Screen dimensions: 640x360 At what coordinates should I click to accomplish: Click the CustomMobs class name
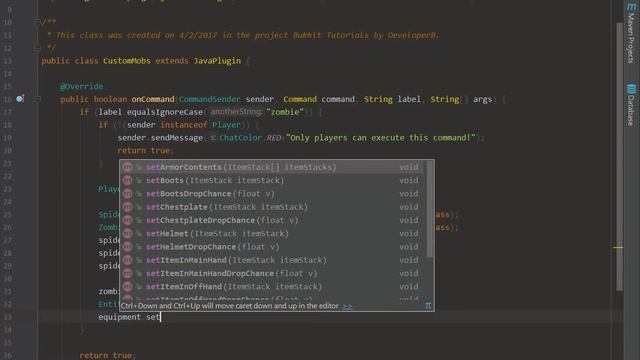click(127, 61)
